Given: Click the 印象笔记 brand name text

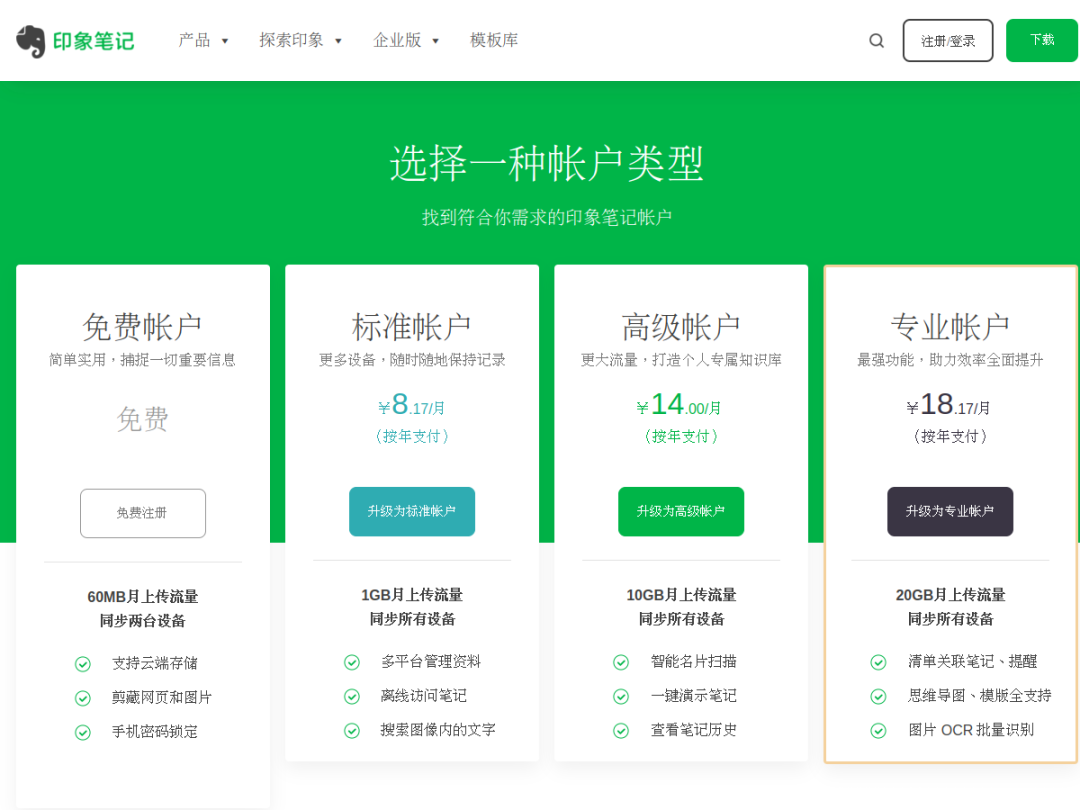Looking at the screenshot, I should click(x=94, y=41).
